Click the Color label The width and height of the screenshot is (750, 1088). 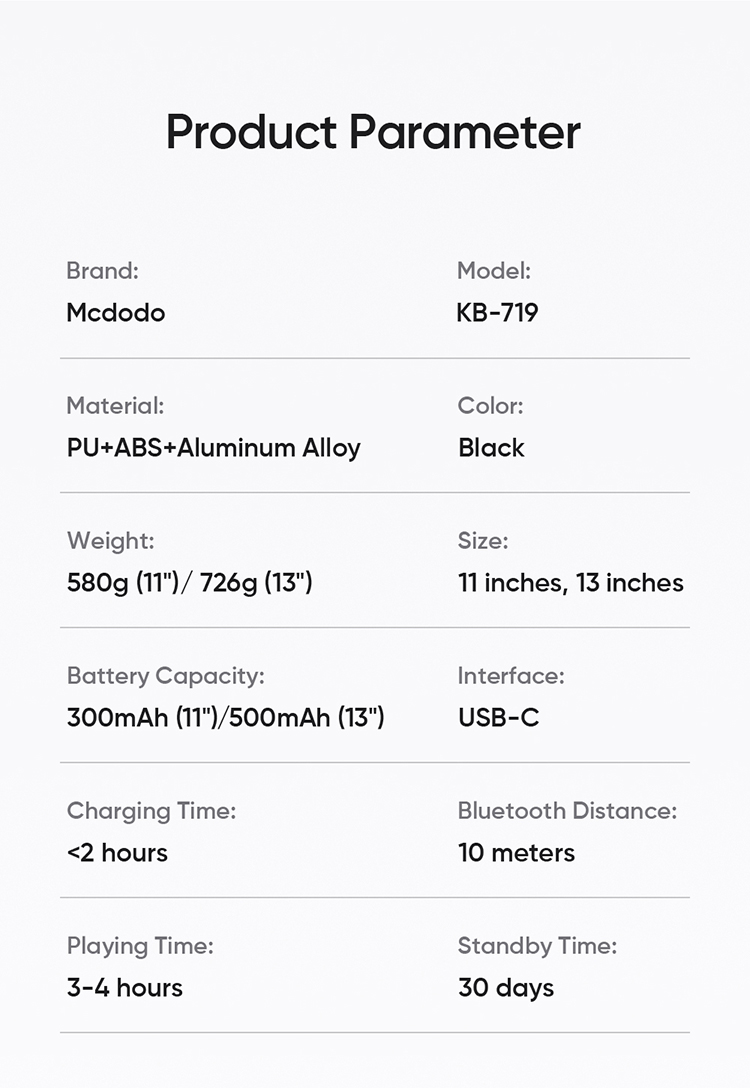pyautogui.click(x=490, y=405)
